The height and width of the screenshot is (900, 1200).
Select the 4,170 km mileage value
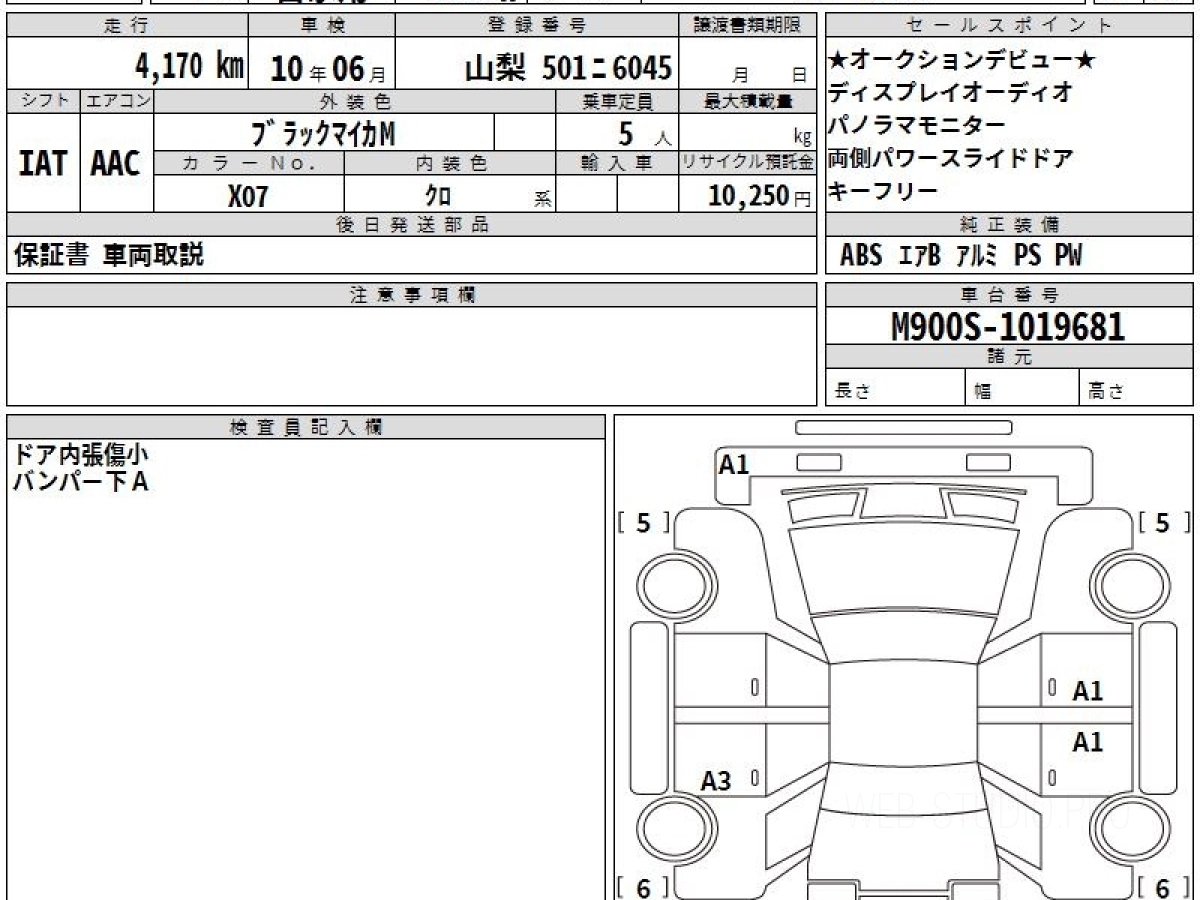pyautogui.click(x=189, y=68)
